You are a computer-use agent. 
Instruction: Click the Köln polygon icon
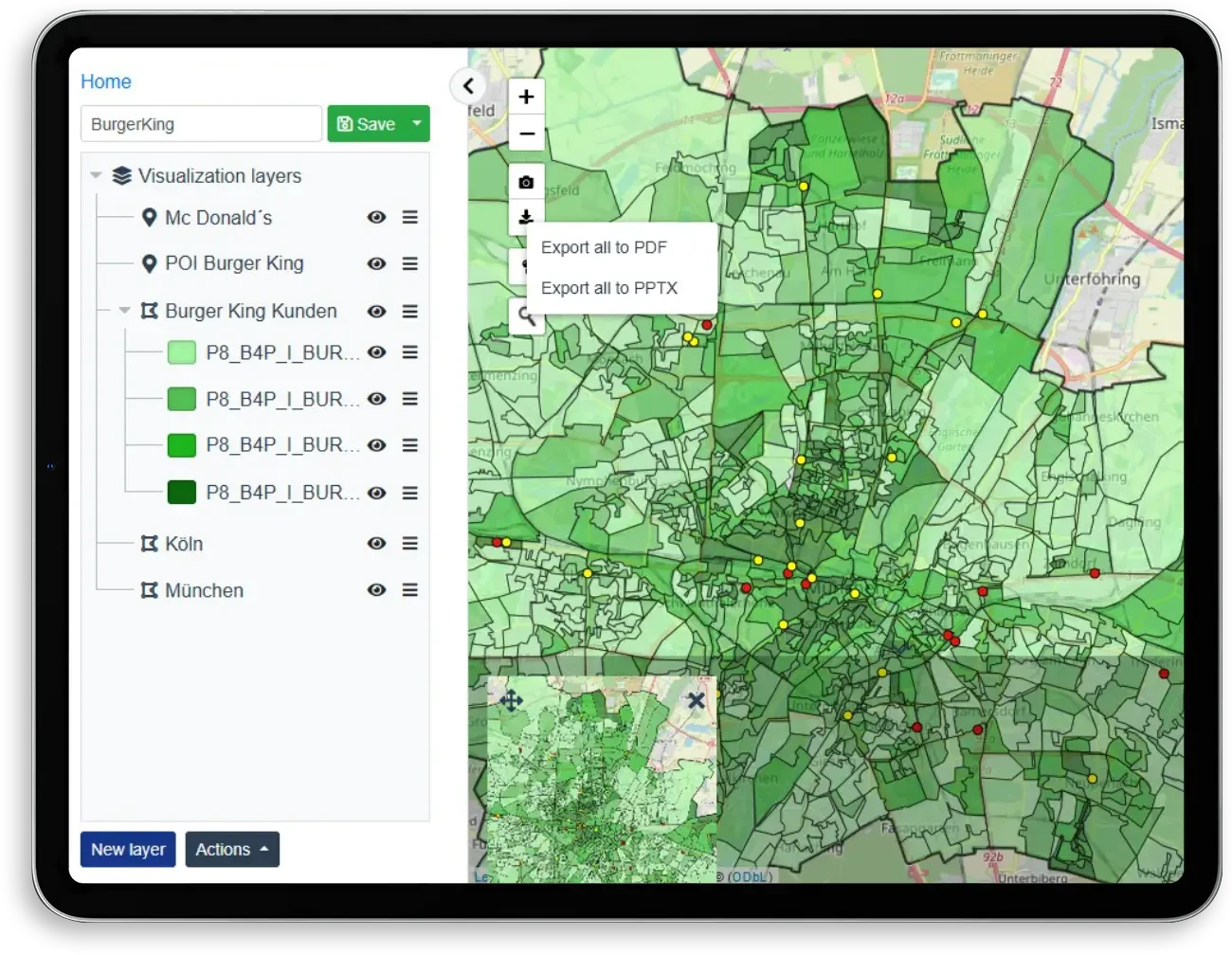[x=149, y=544]
